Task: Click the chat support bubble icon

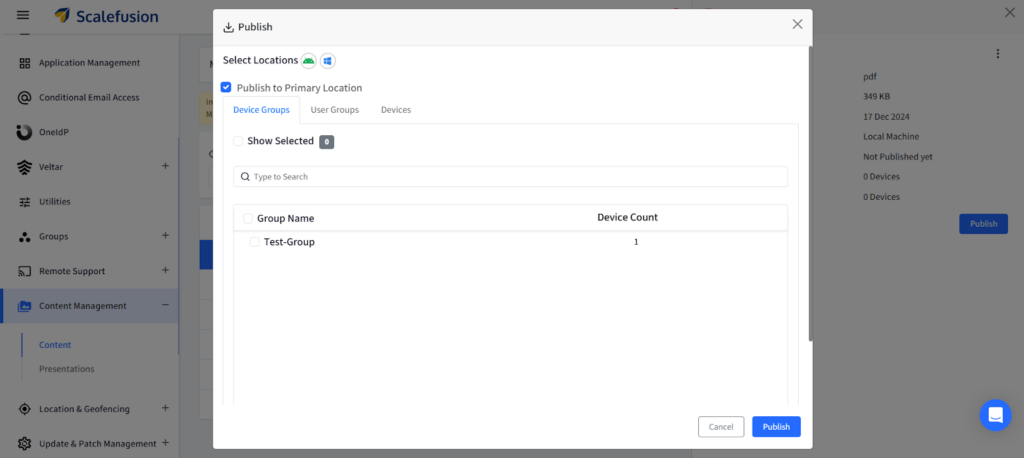Action: (x=994, y=414)
